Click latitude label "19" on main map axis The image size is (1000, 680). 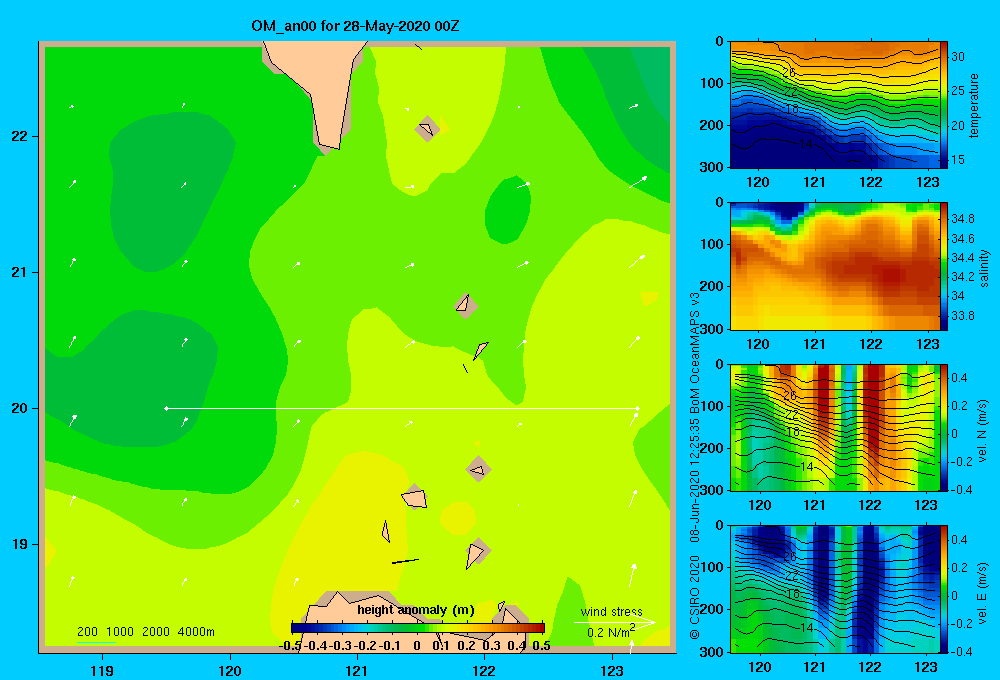click(x=20, y=544)
